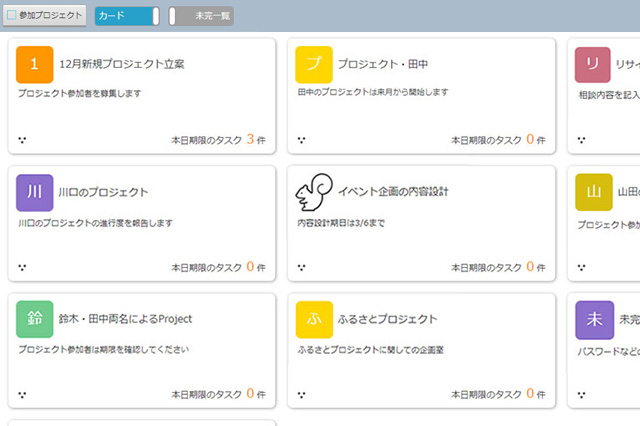
Task: Open options dots on 12月新規プロジェクト立案 card
Action: click(22, 140)
